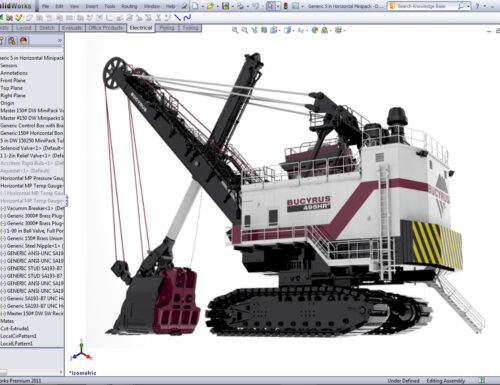Screen dimensions: 500x385
Task: Click the Select cursor tool icon
Action: [x=270, y=6]
